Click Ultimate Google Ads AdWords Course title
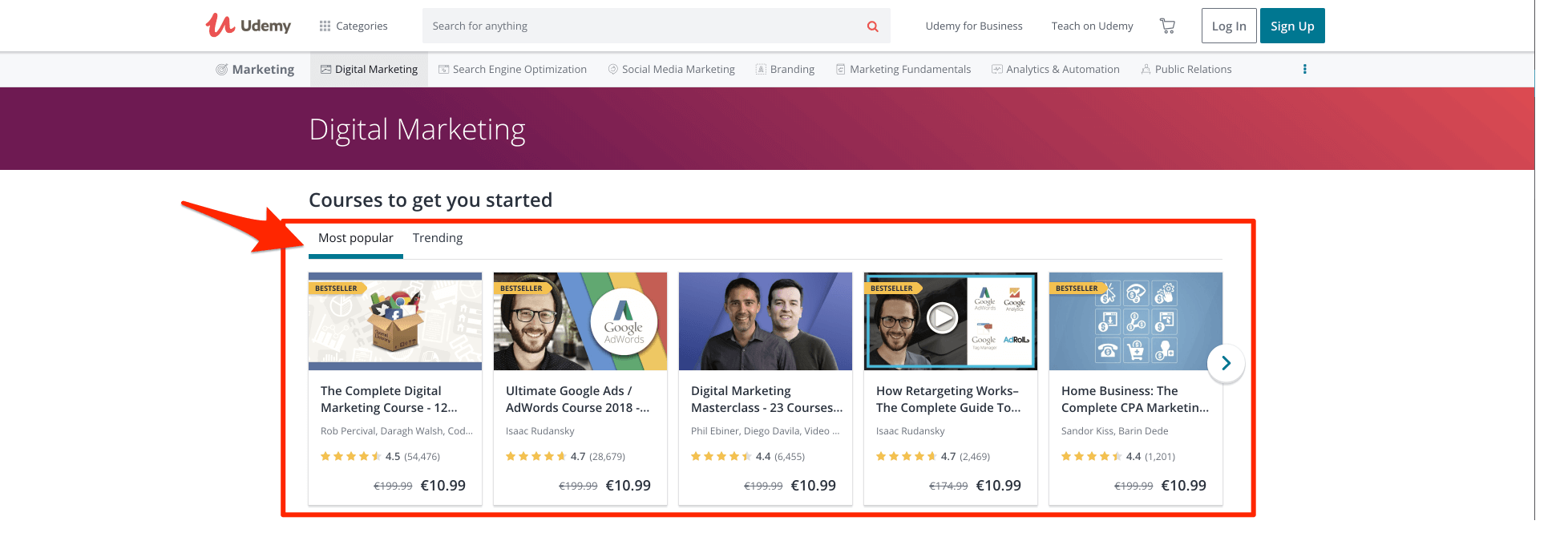Screen dimensions: 1568x553 point(578,399)
